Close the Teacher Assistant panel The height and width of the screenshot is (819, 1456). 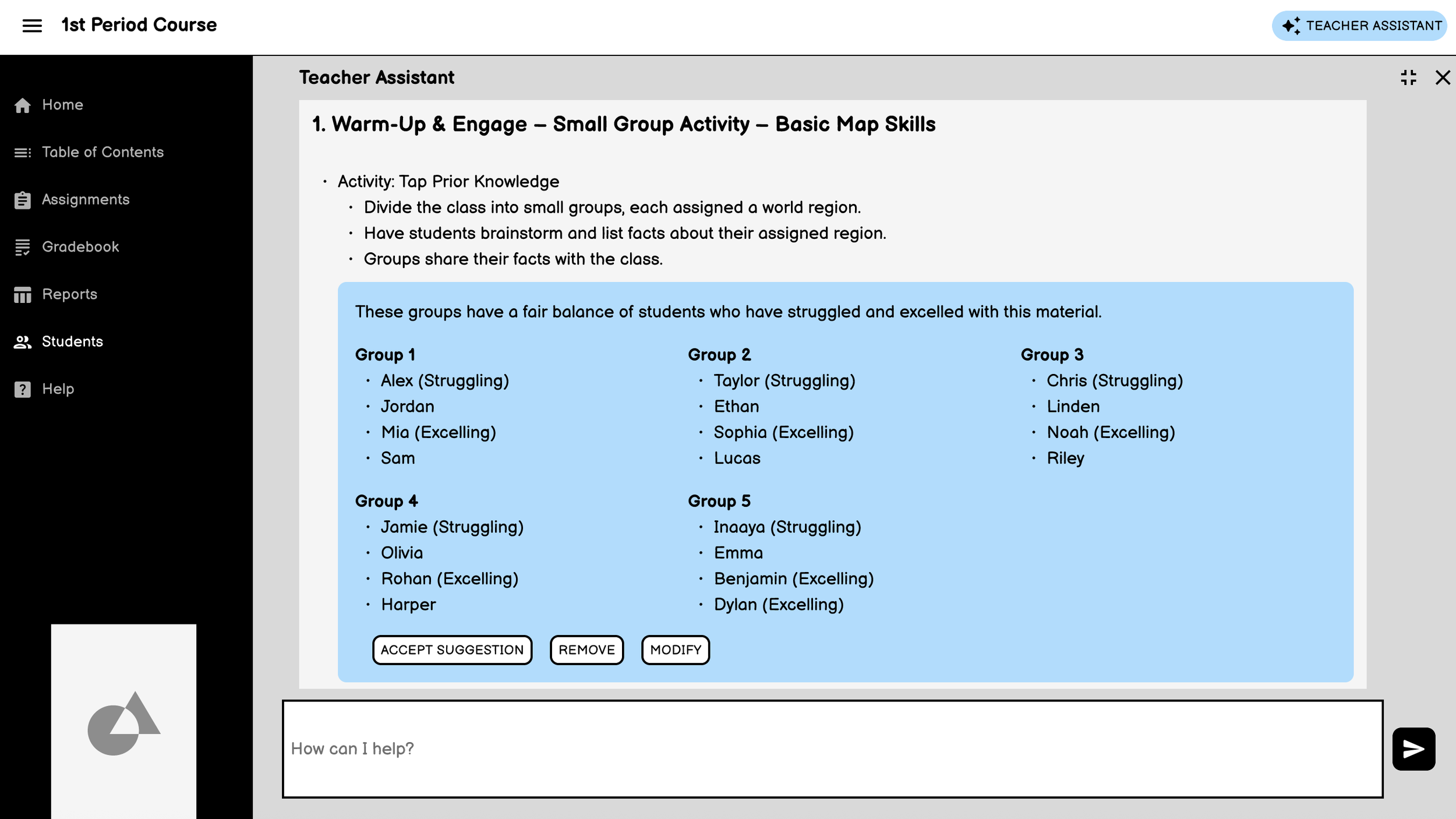click(1443, 77)
